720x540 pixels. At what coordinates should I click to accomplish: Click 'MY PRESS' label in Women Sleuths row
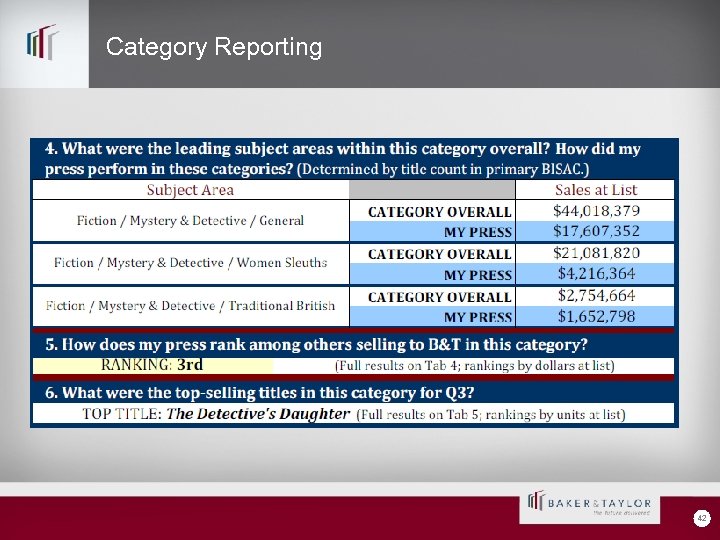coord(478,275)
